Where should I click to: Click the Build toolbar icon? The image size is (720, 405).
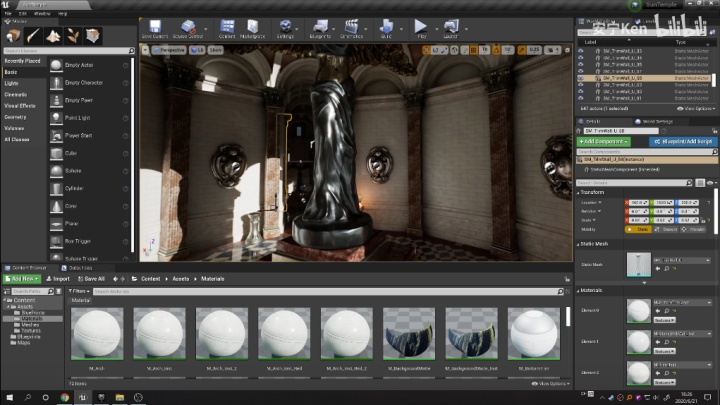pos(386,26)
